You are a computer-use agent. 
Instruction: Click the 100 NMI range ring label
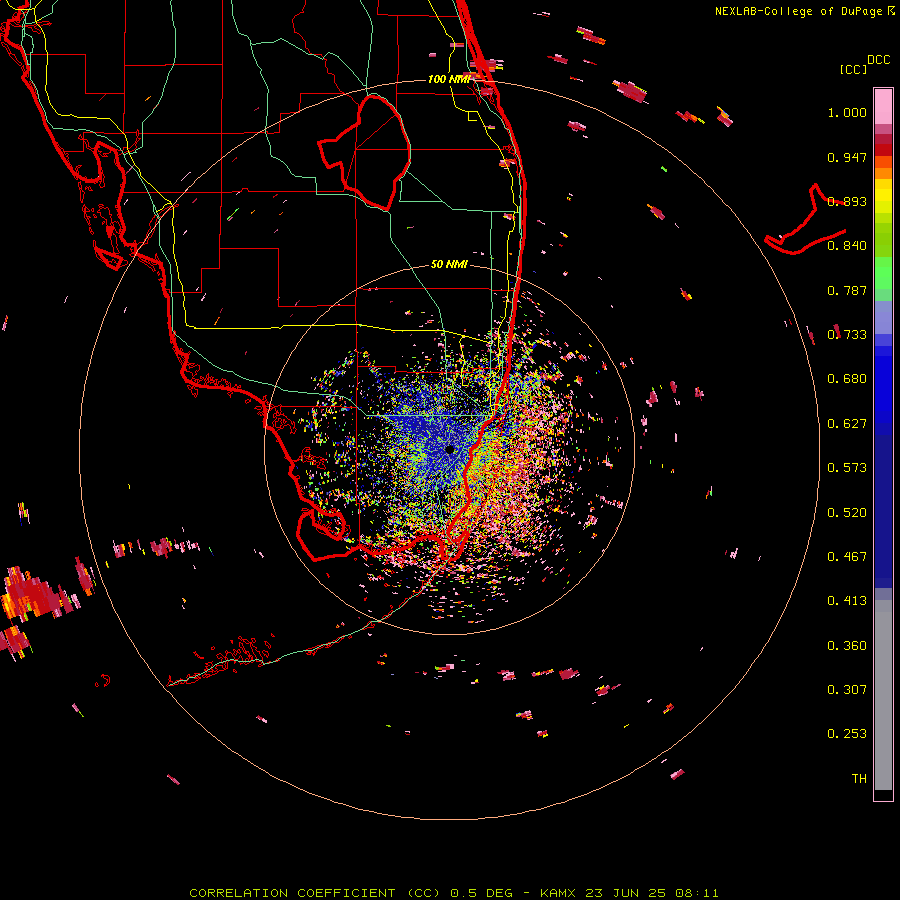448,79
